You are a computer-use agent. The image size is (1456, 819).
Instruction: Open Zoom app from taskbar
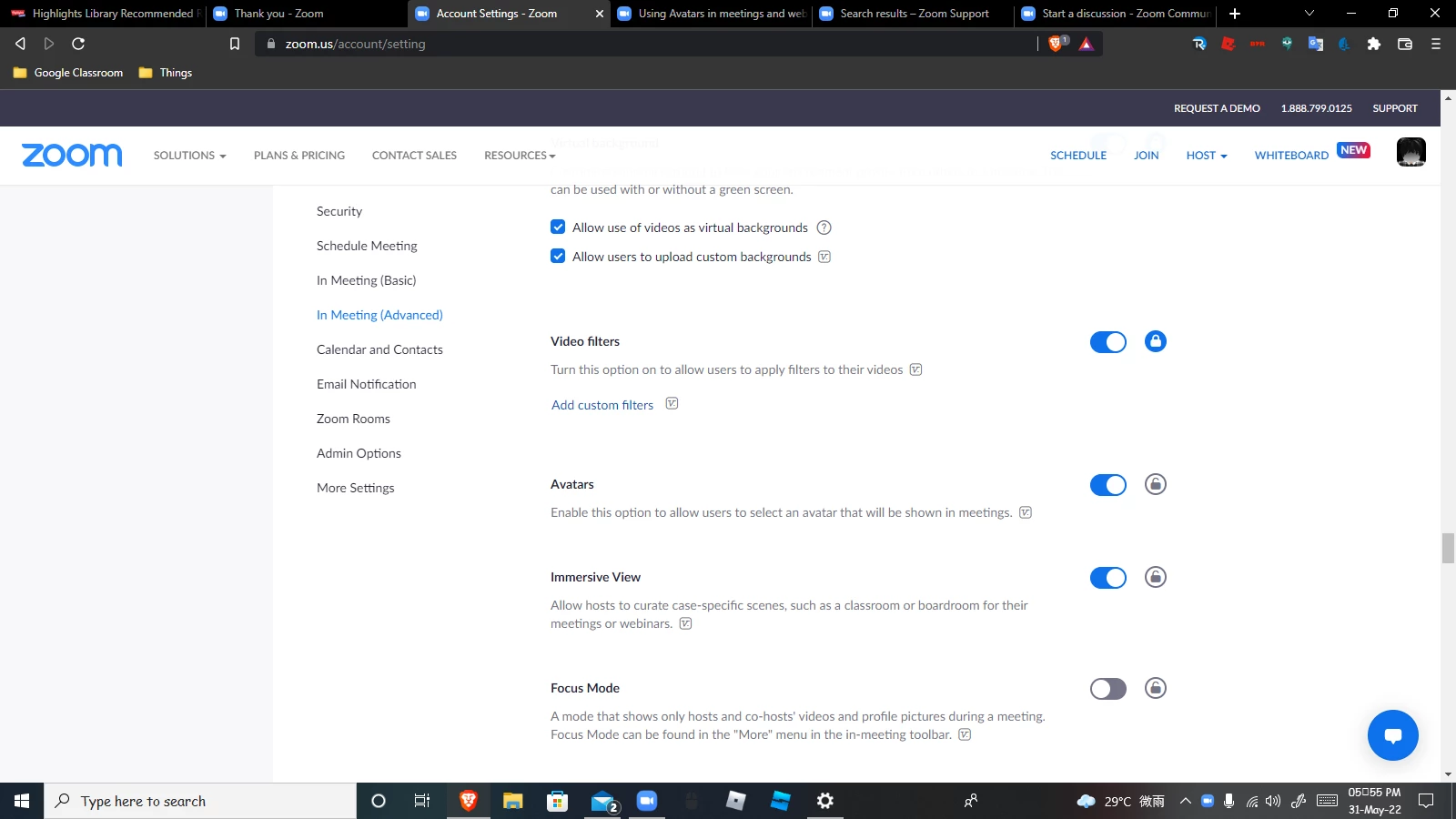click(x=647, y=801)
